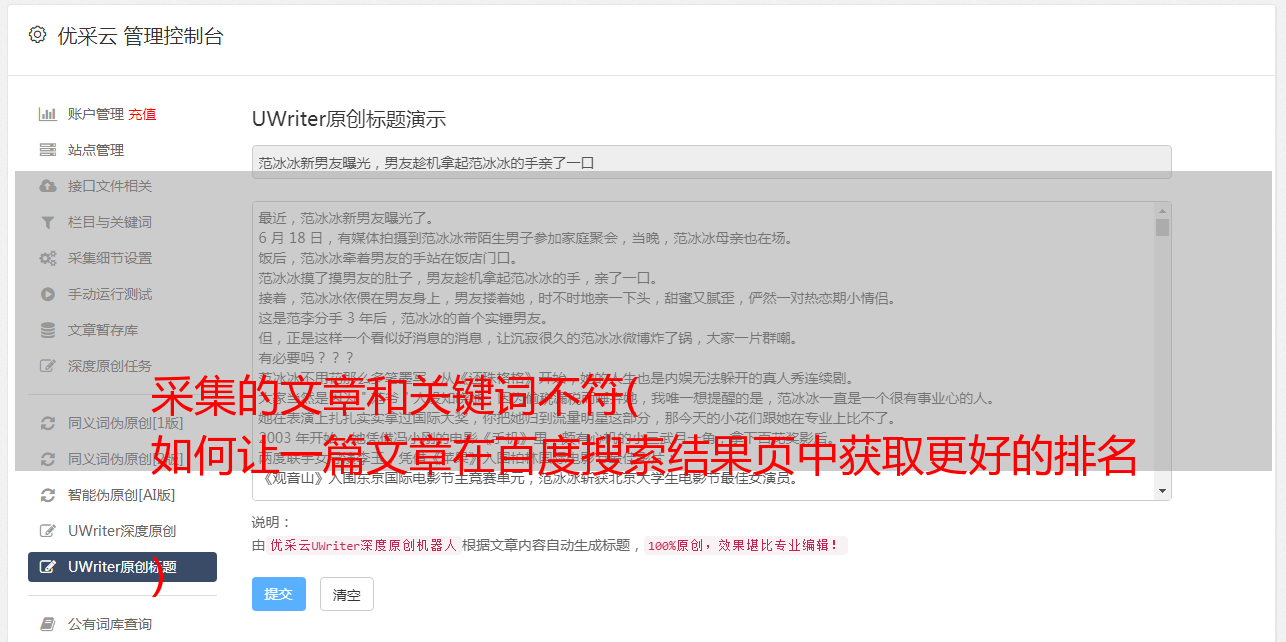Click the red 充值 link

[142, 114]
